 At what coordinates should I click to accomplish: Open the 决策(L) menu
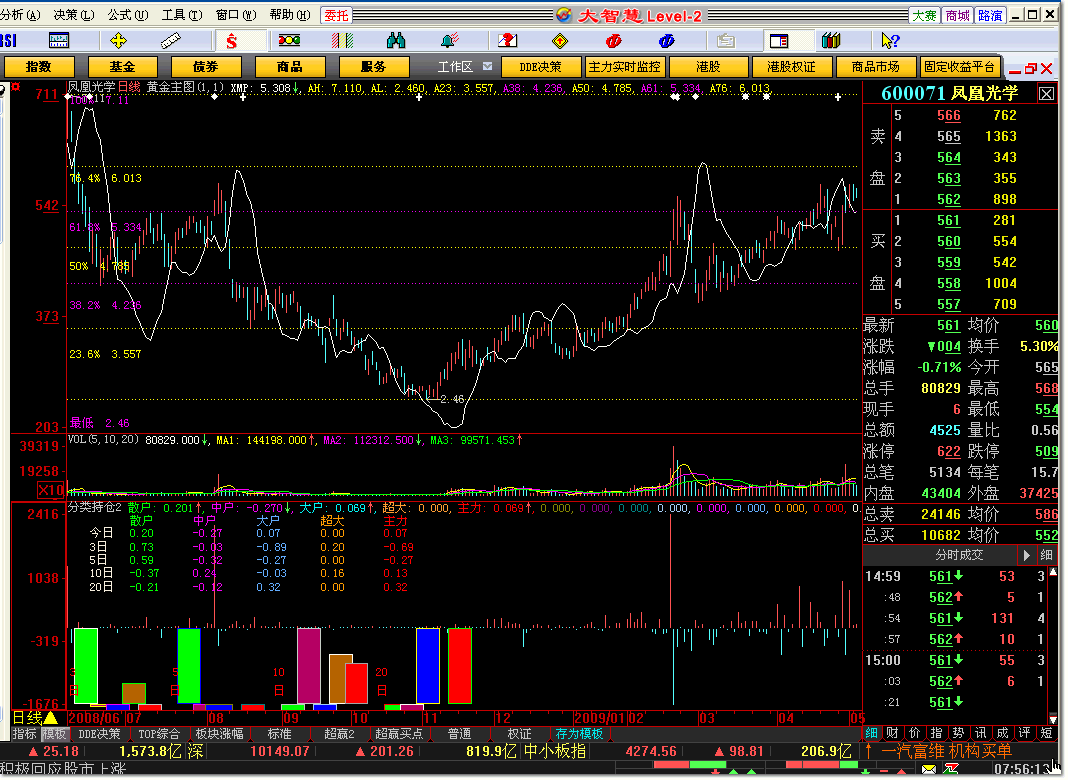point(74,15)
